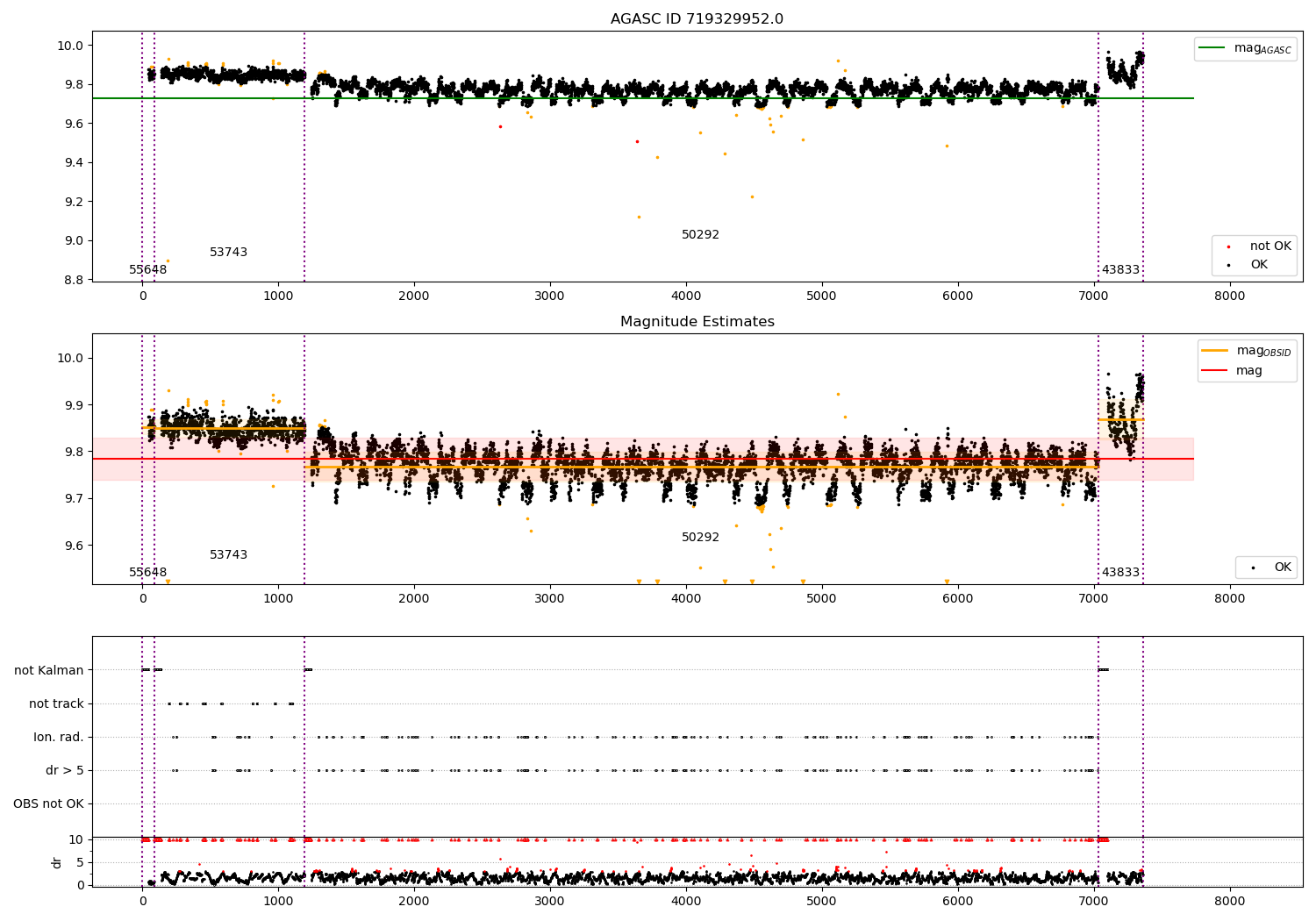
Task: Click the red 'mag' legend line in middle plot
Action: point(1214,371)
